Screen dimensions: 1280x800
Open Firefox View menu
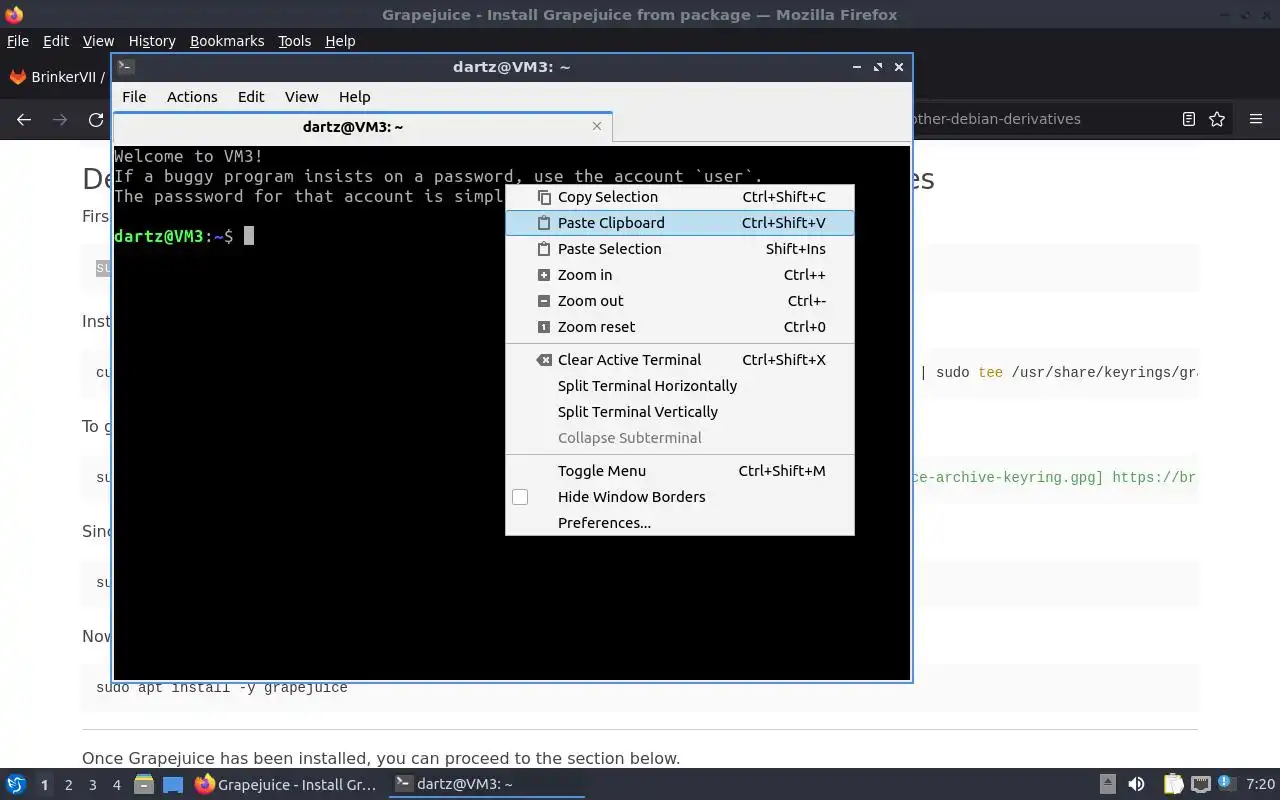(x=98, y=41)
